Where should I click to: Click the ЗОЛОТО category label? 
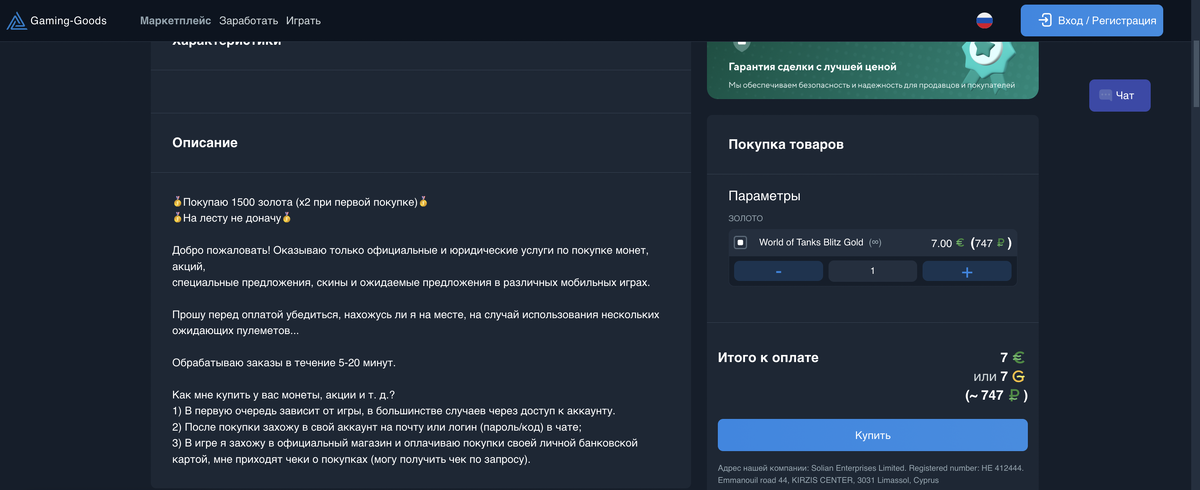pyautogui.click(x=745, y=218)
